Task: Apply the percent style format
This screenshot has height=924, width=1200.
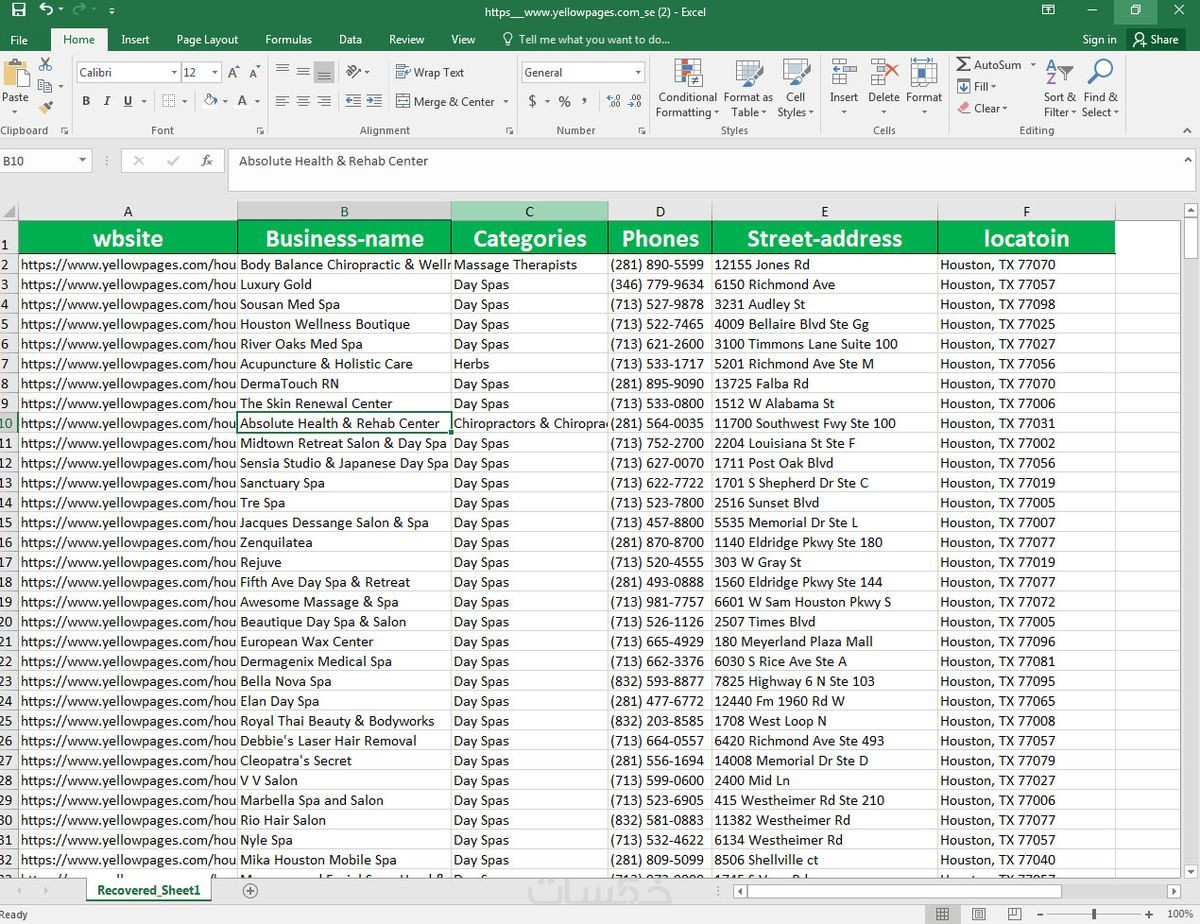Action: pyautogui.click(x=565, y=101)
